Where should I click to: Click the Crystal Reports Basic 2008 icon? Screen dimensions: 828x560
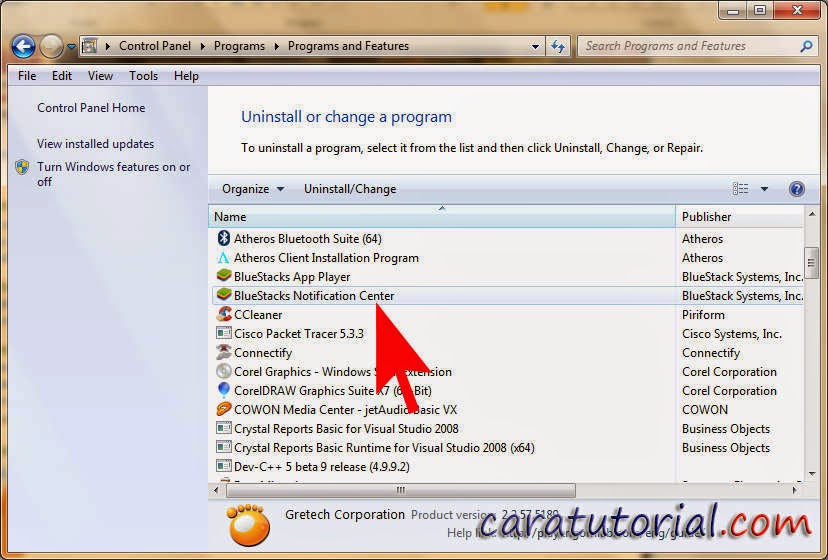tap(224, 428)
